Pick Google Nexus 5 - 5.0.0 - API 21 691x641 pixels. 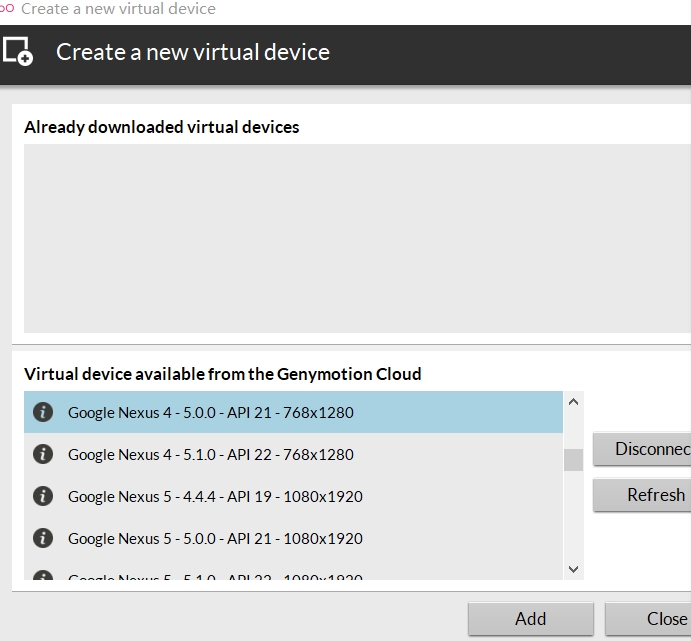point(215,538)
